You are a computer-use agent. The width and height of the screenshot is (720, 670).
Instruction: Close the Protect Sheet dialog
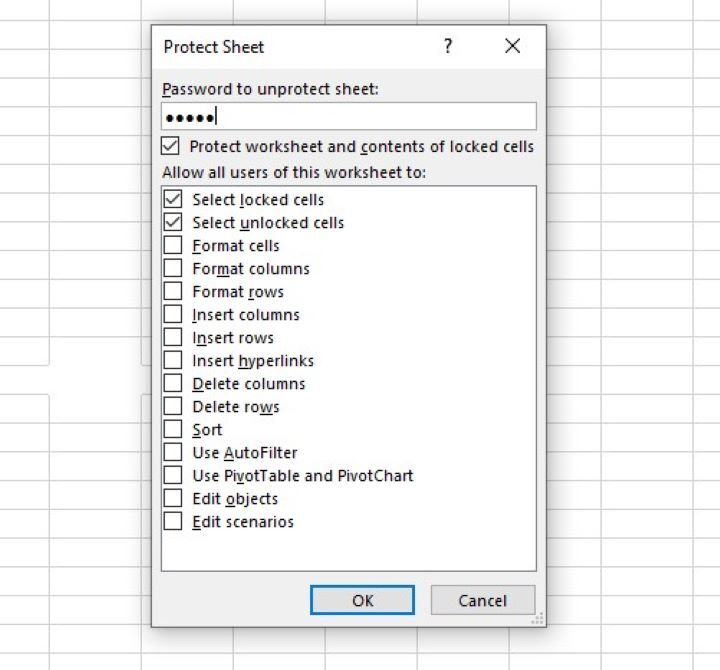point(512,46)
